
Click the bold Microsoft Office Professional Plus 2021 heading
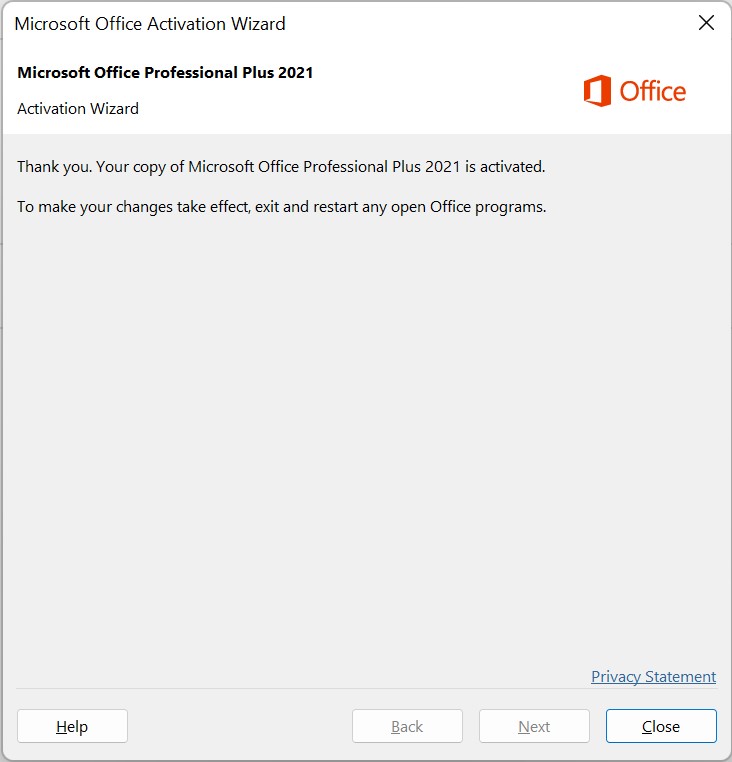tap(165, 72)
